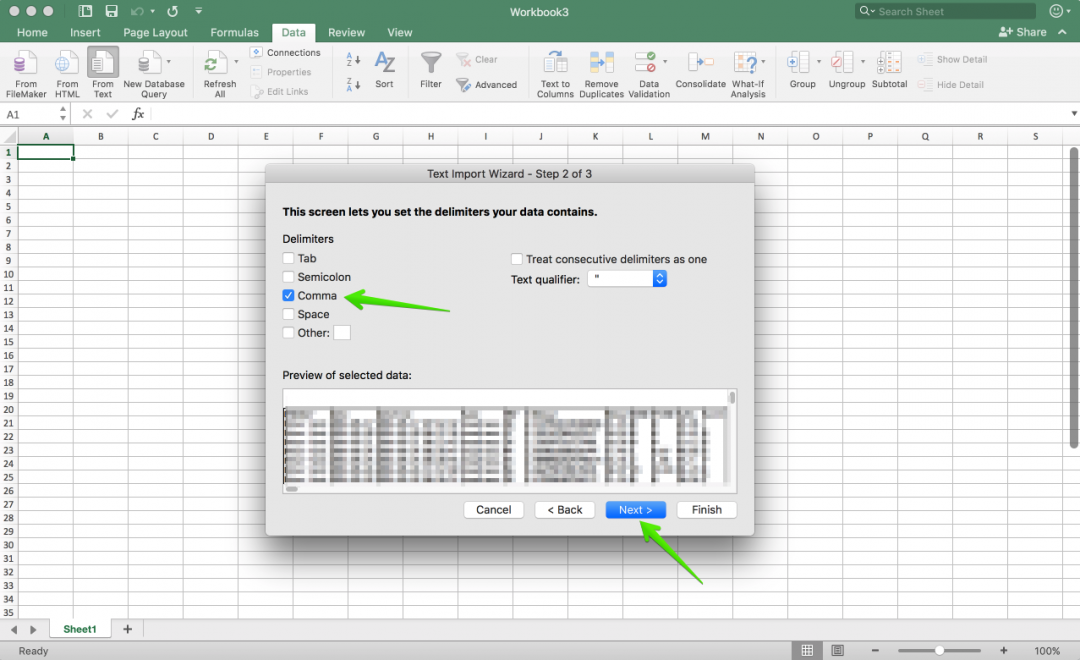Cancel the Text Import Wizard
The image size is (1080, 660).
click(x=493, y=509)
